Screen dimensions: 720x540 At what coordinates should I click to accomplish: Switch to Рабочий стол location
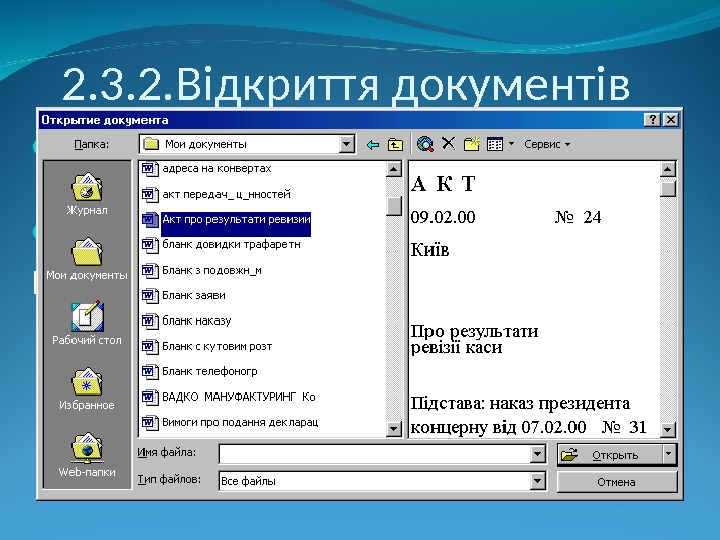pyautogui.click(x=87, y=323)
